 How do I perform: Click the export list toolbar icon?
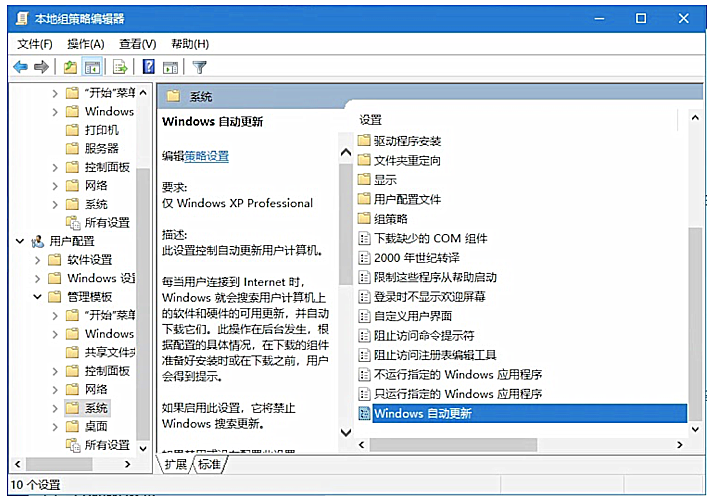coord(120,67)
